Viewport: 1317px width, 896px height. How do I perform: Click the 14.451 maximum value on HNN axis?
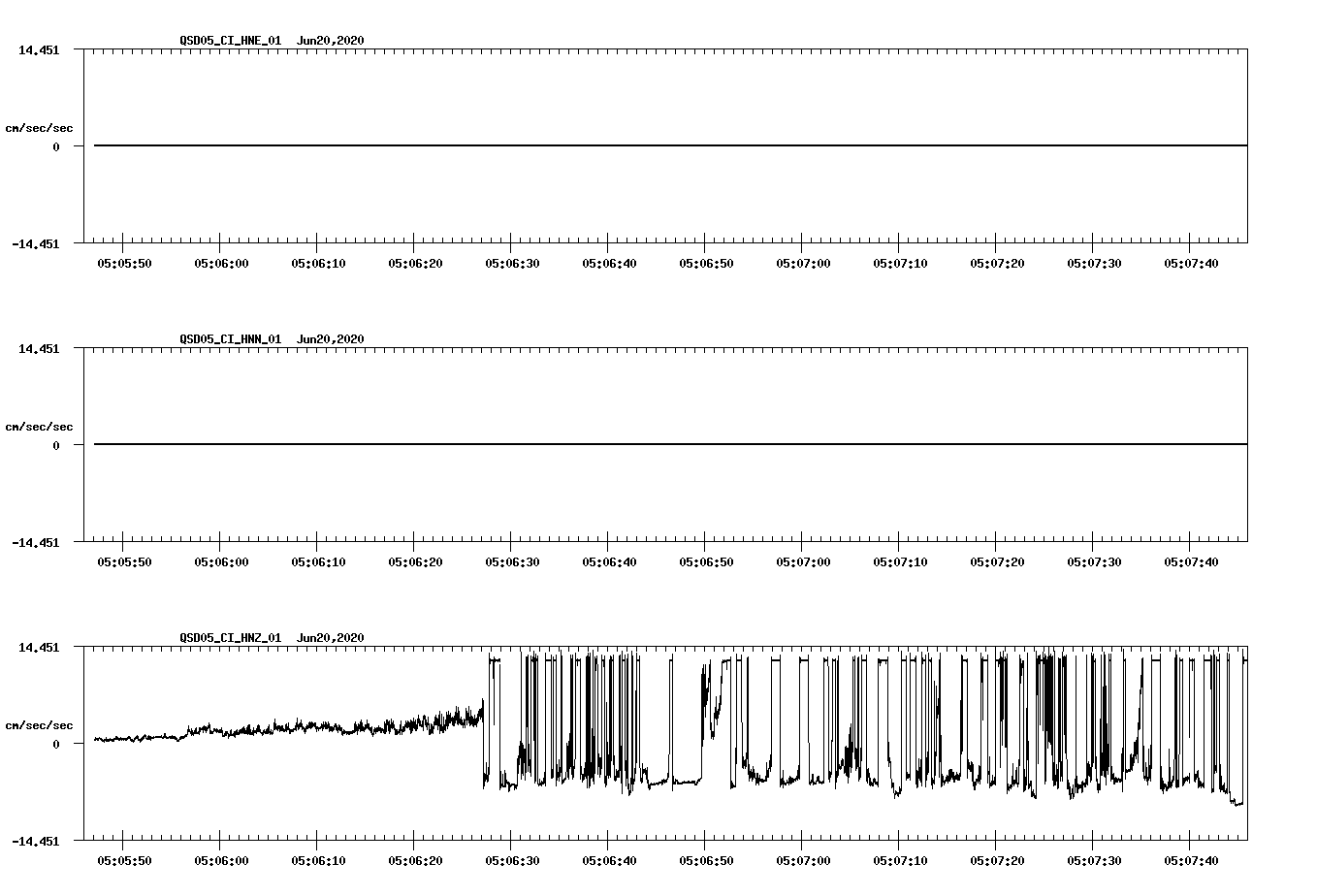click(x=39, y=348)
